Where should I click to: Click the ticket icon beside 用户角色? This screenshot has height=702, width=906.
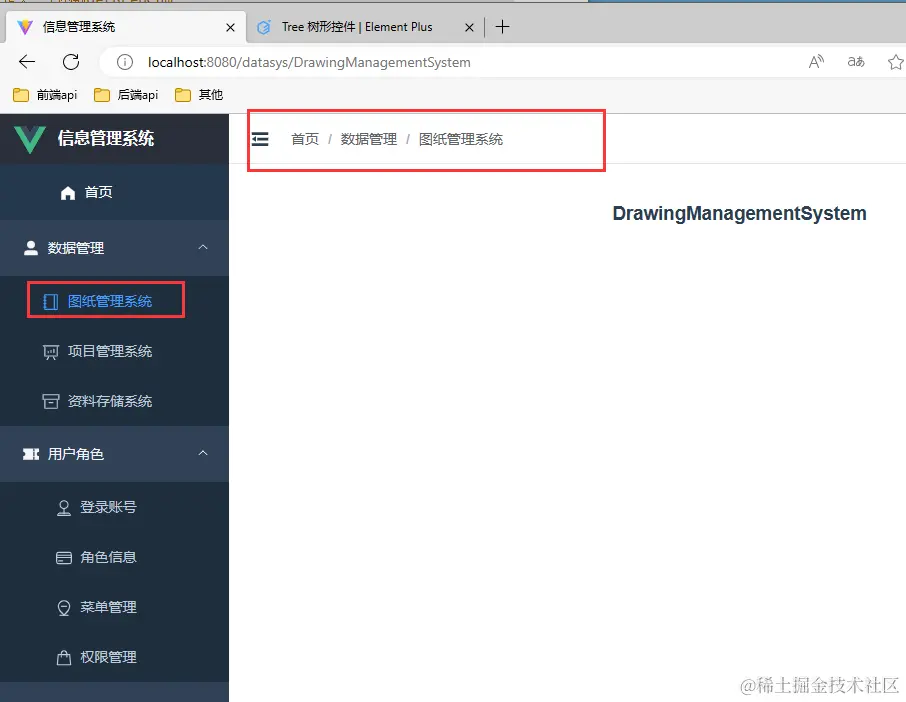[x=31, y=454]
